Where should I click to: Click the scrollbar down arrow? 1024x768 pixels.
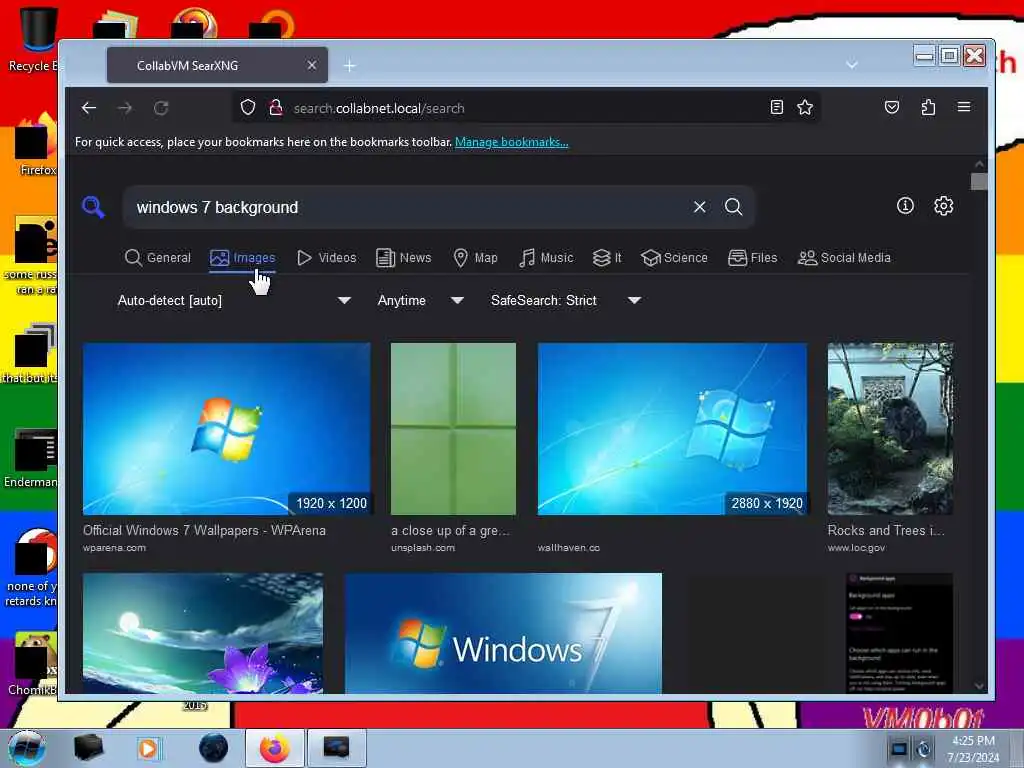(978, 686)
